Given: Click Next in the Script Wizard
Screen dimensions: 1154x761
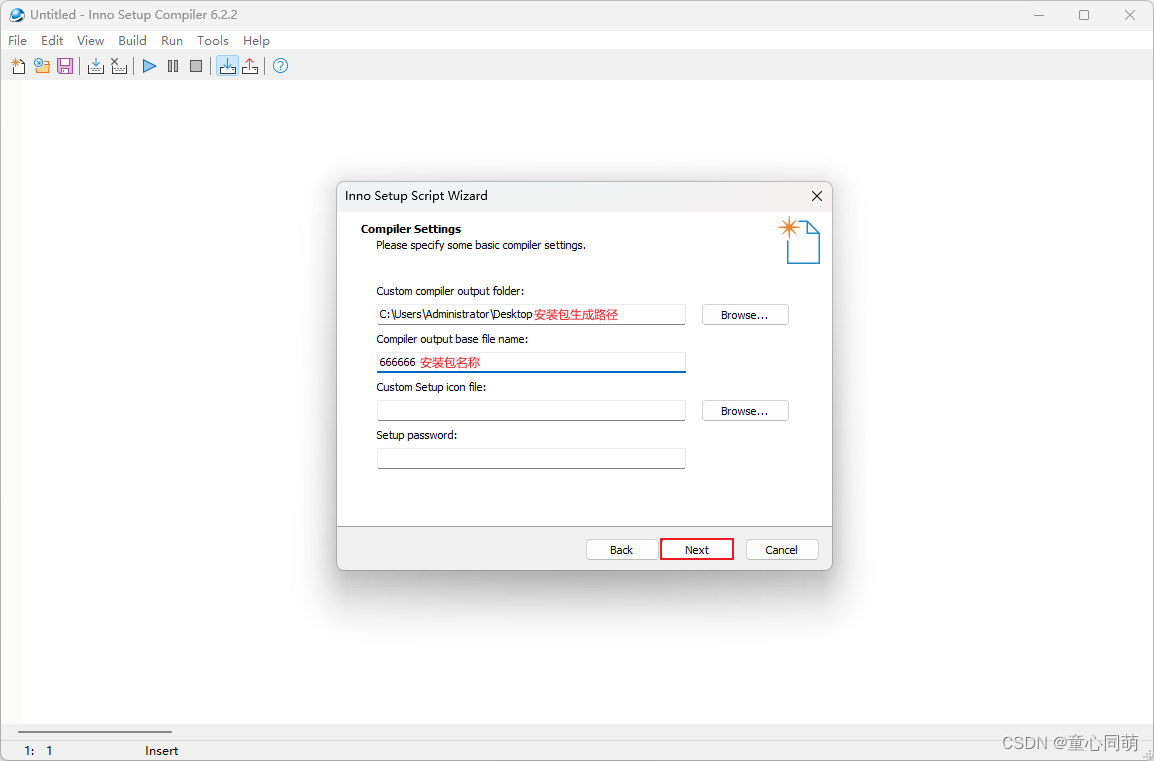Looking at the screenshot, I should point(697,550).
